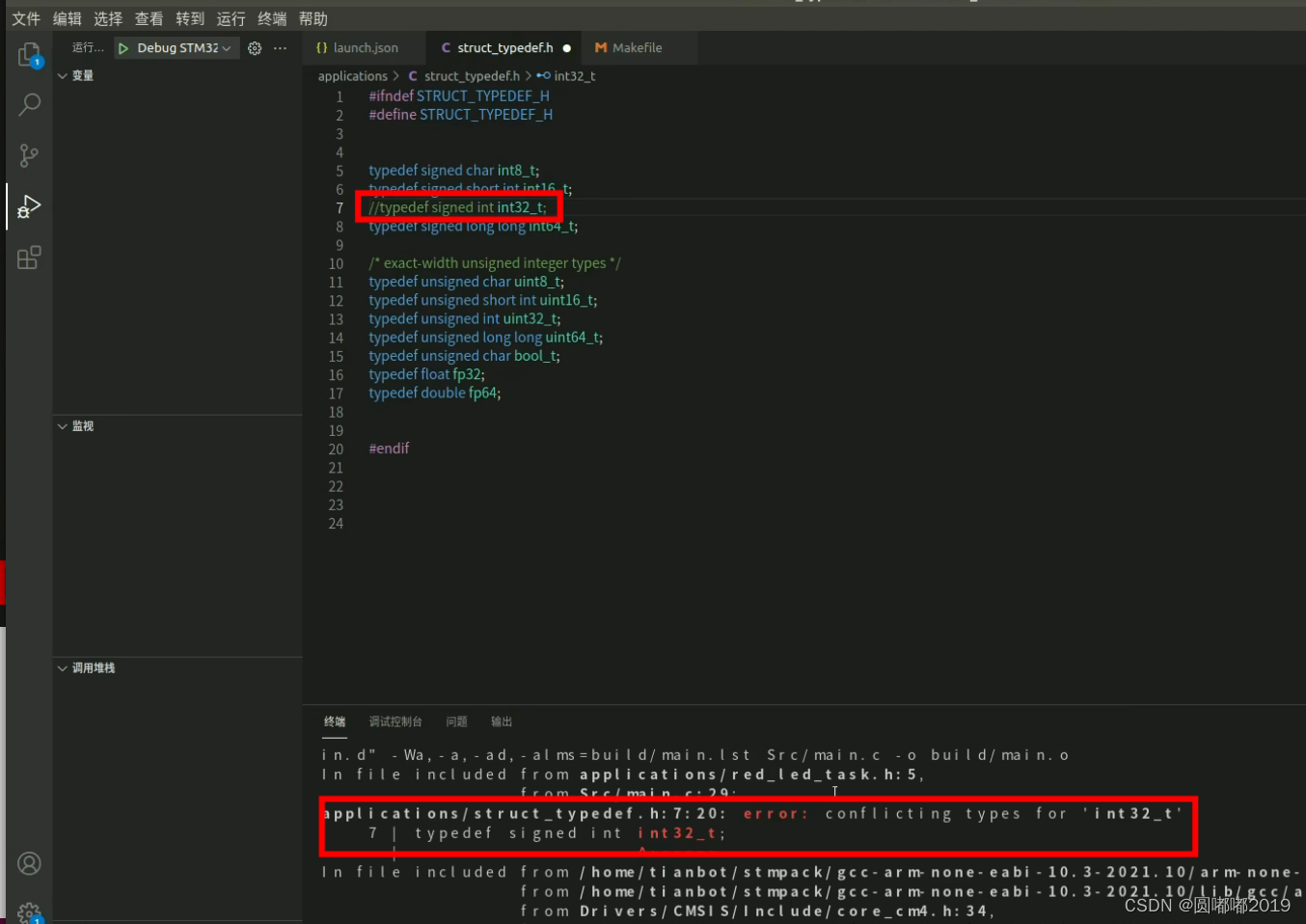The height and width of the screenshot is (924, 1306).
Task: Select the 问题 panel tab
Action: click(x=456, y=721)
